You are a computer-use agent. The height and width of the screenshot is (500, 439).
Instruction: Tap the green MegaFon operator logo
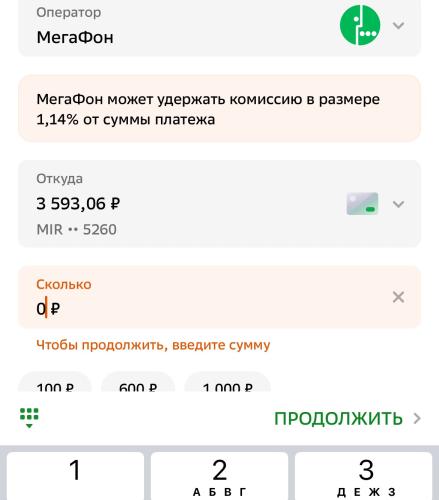pyautogui.click(x=360, y=25)
